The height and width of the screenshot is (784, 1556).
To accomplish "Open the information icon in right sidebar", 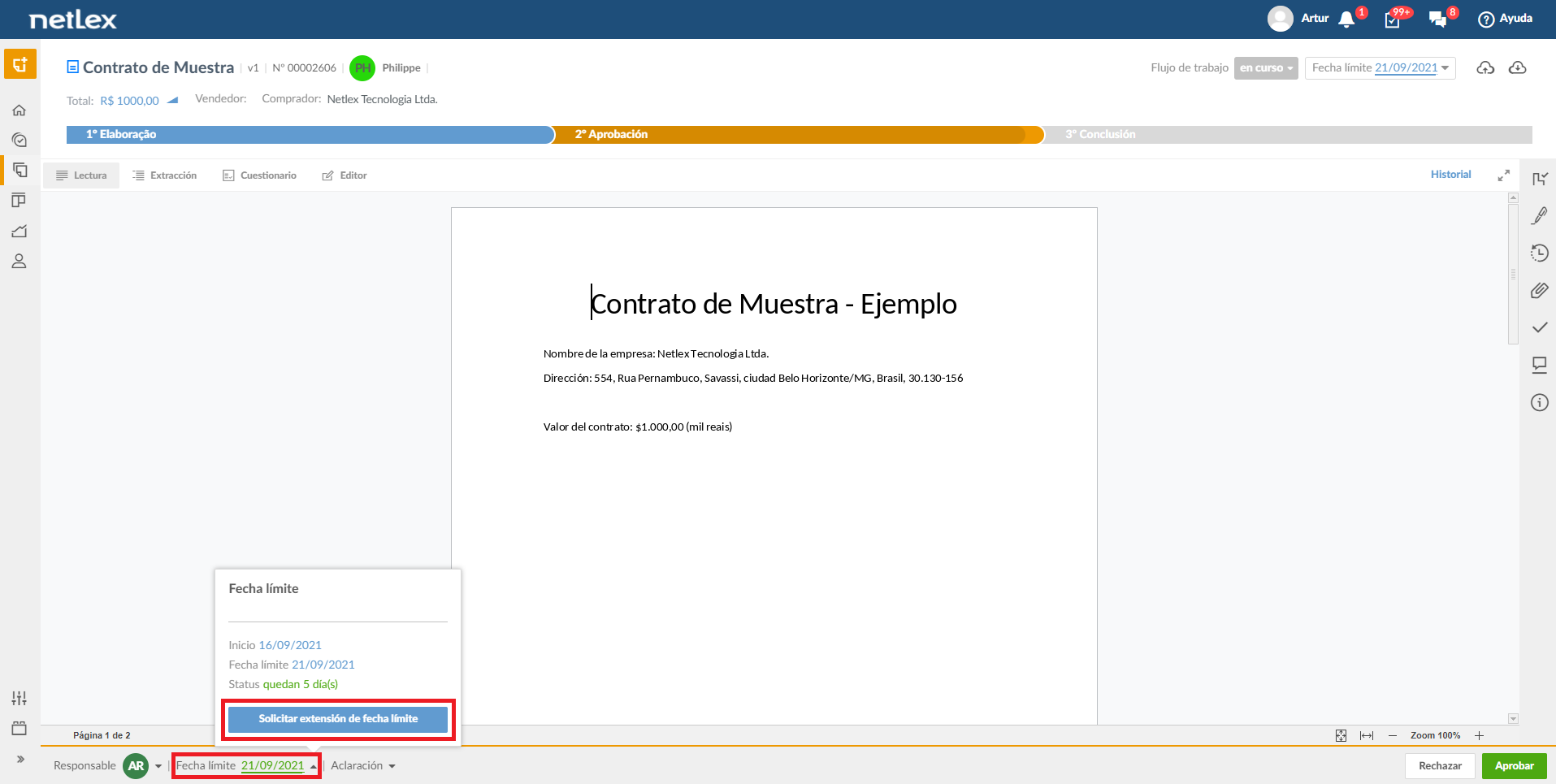I will tap(1539, 402).
